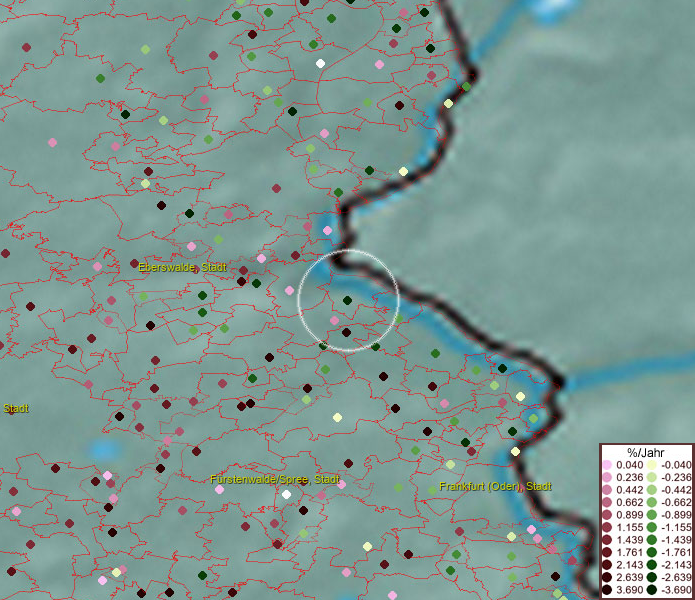
Task: Click the -1.761 legend value
Action: (x=676, y=552)
